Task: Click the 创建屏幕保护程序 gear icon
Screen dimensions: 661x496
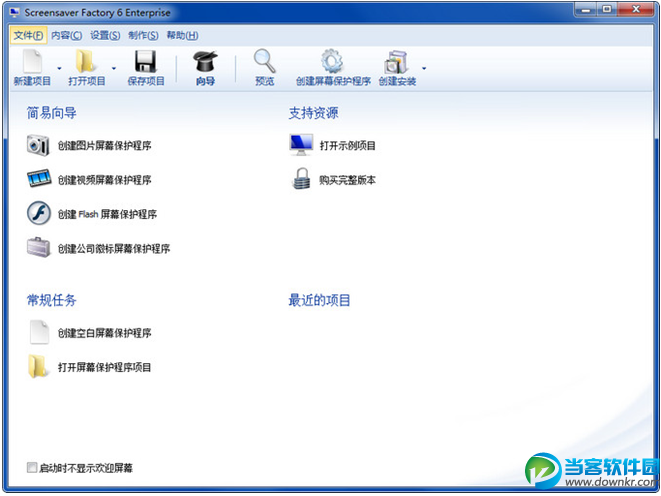Action: coord(332,62)
